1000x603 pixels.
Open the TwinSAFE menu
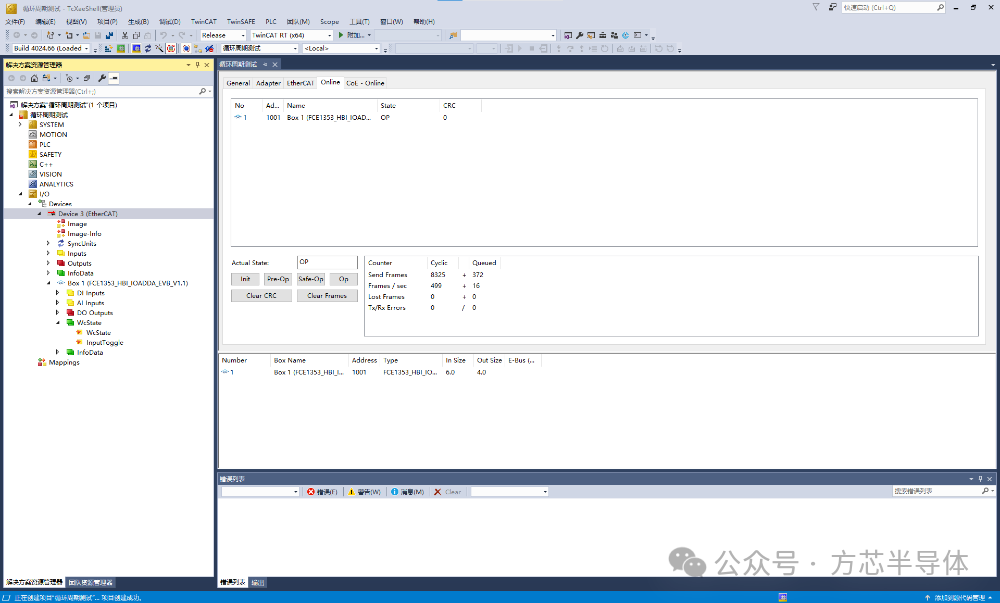tap(240, 22)
